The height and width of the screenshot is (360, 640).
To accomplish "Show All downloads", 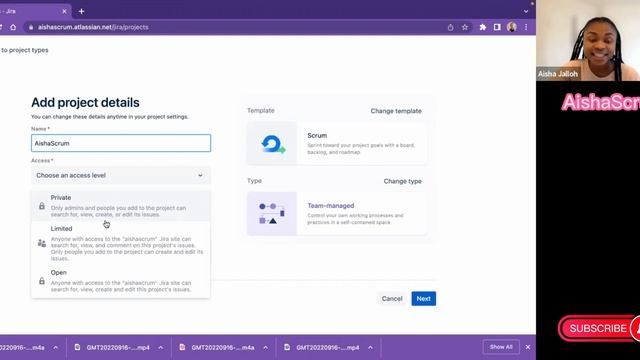I will [501, 347].
